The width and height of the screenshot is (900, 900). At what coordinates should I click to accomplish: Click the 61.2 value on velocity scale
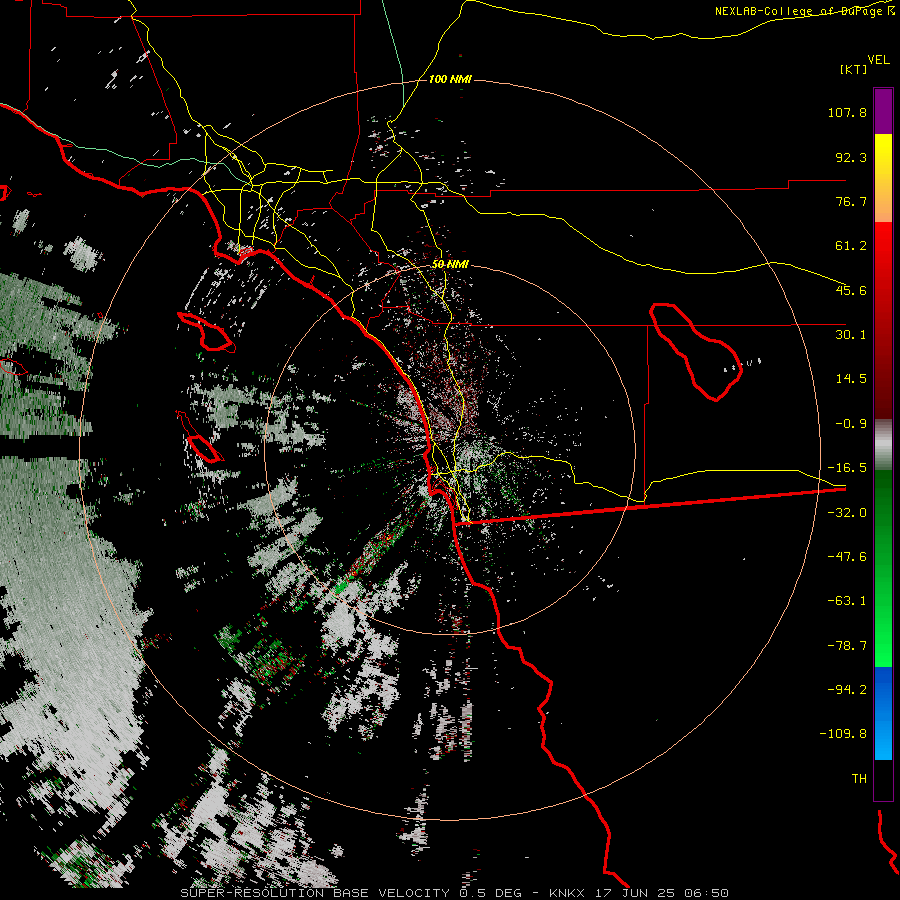coord(851,246)
